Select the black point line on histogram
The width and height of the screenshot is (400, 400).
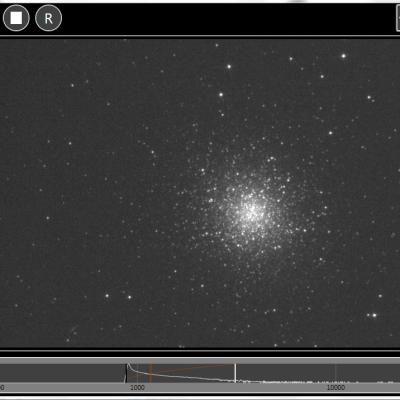(x=126, y=373)
